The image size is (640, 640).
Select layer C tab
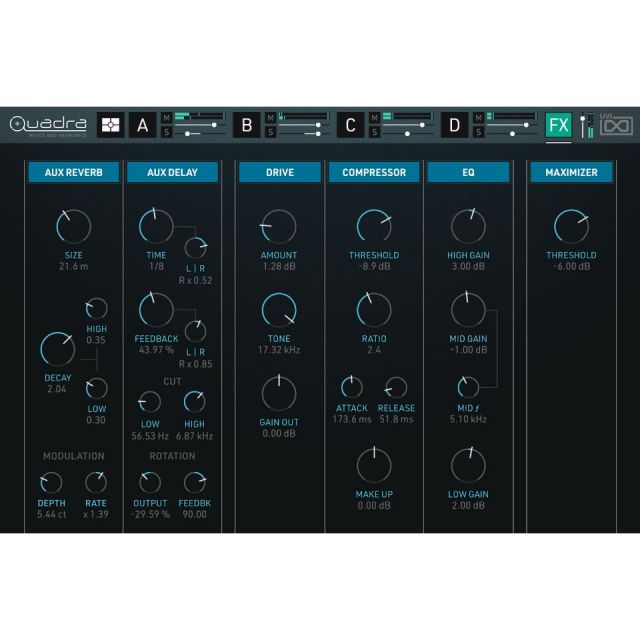pos(350,125)
